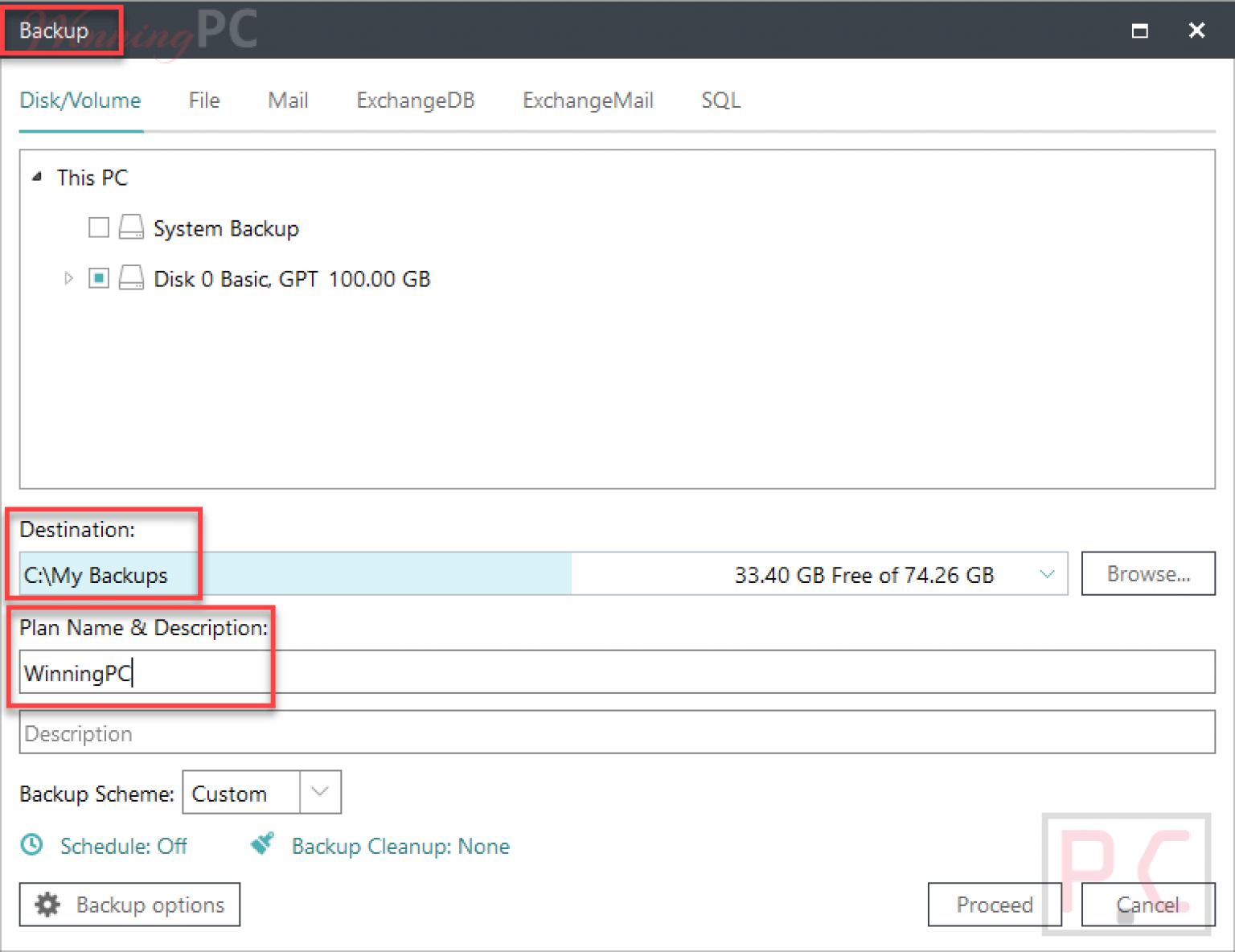Collapse the This PC tree node

(x=36, y=177)
